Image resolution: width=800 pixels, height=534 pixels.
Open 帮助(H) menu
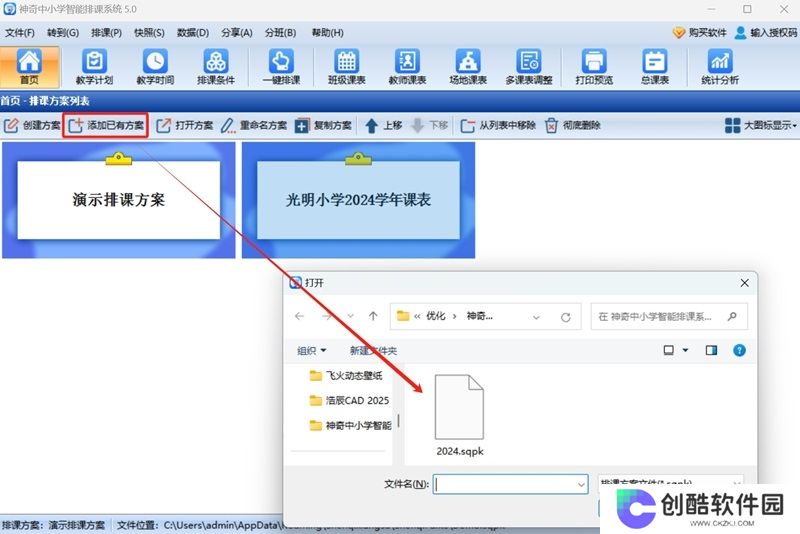(328, 33)
